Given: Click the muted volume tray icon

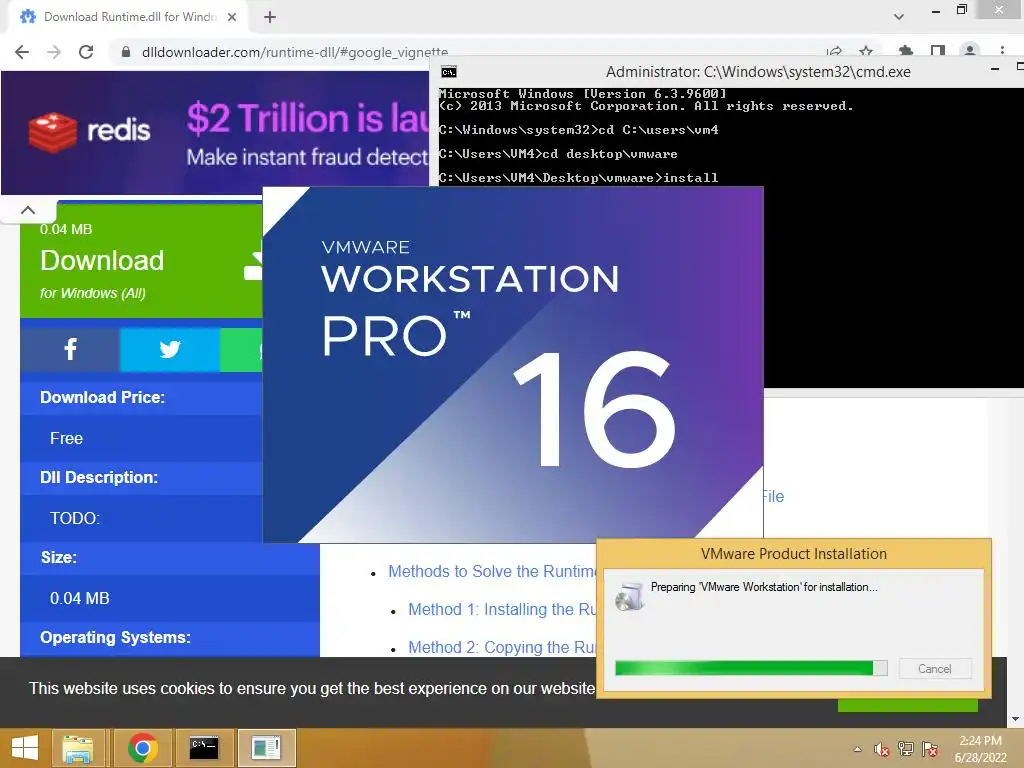Looking at the screenshot, I should click(882, 749).
